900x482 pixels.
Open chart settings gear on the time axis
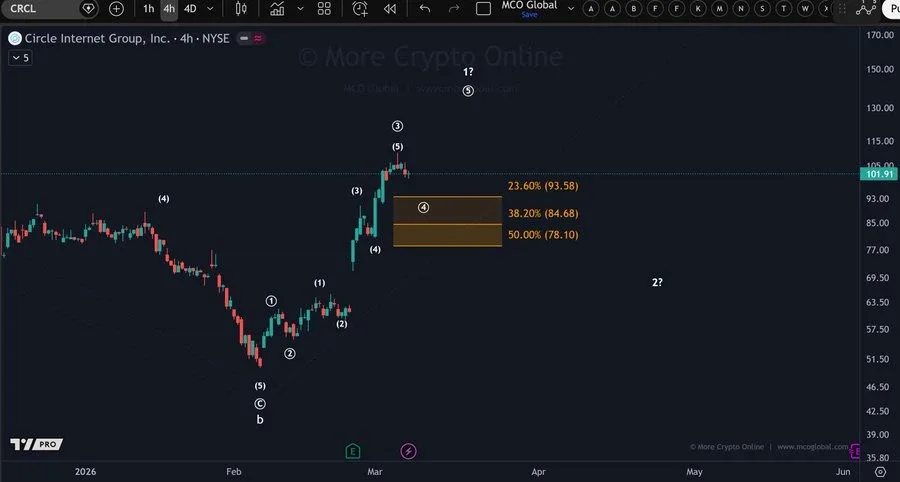tap(880, 472)
